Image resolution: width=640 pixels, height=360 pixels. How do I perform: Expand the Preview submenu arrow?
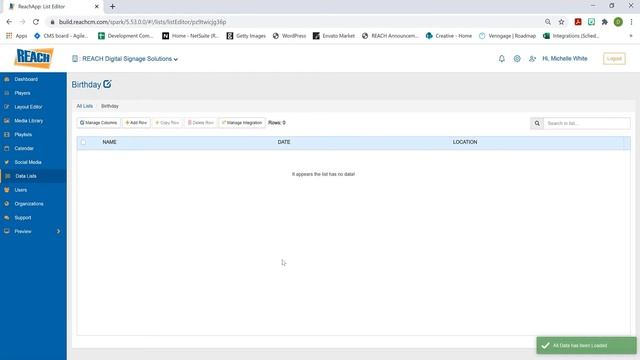pos(58,231)
